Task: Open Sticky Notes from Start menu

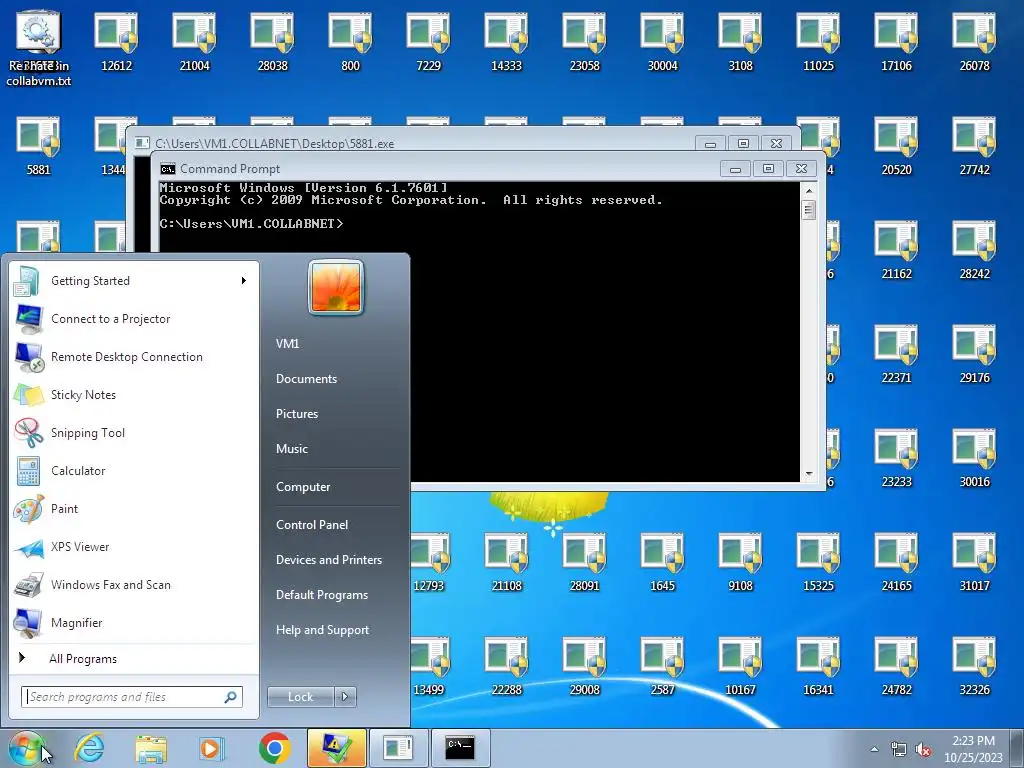Action: click(x=134, y=394)
